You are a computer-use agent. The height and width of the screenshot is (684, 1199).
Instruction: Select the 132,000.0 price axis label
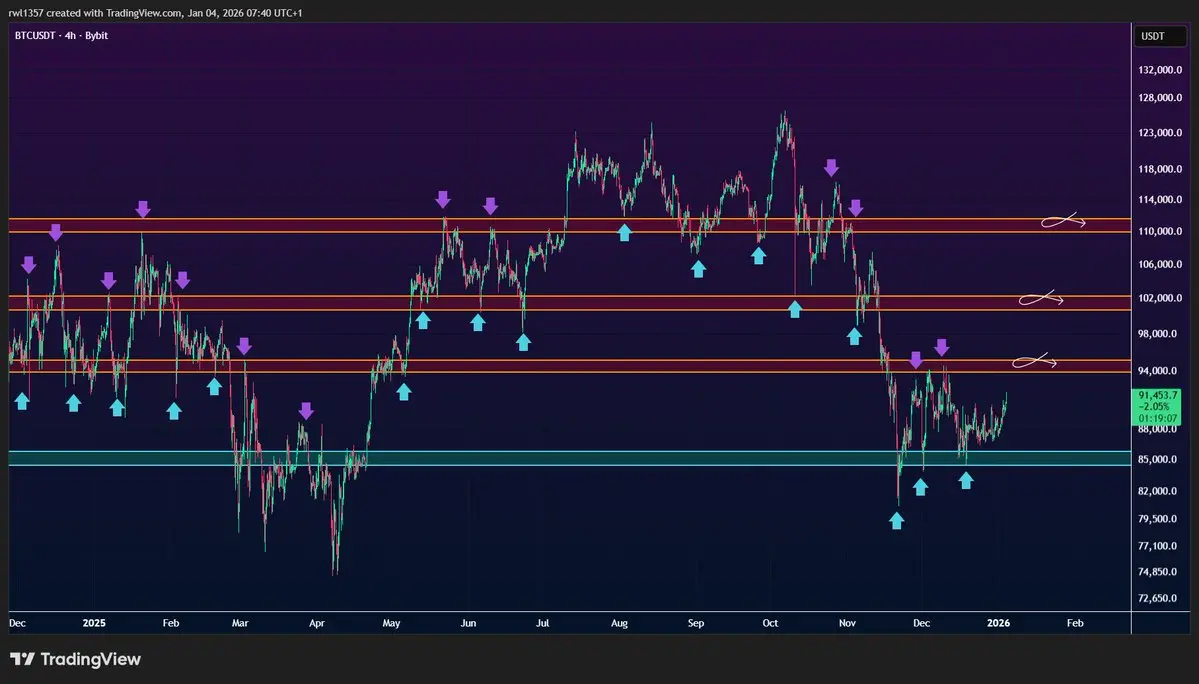1160,70
